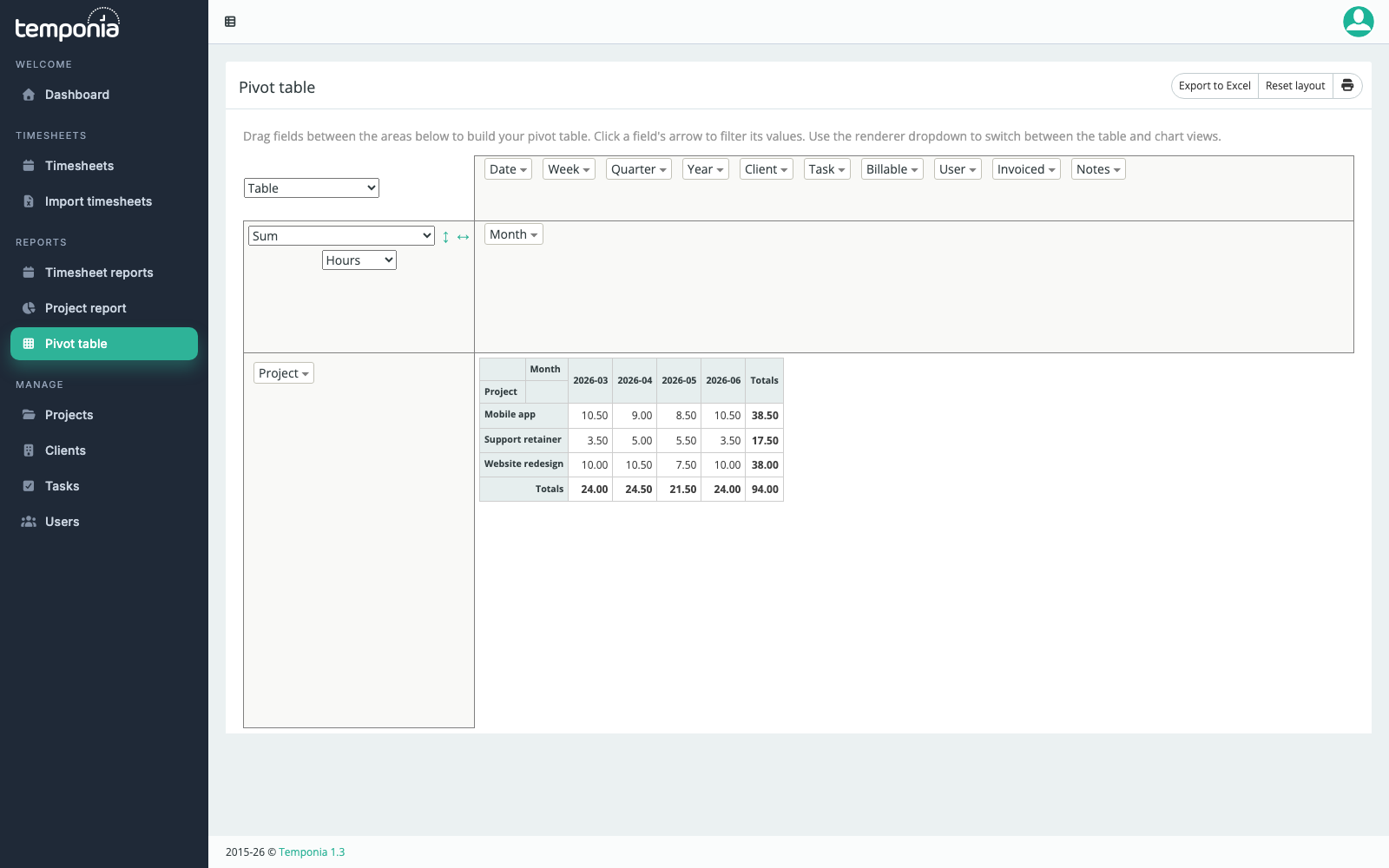Click the vertical sort arrow for rows
Viewport: 1389px width, 868px height.
click(445, 237)
